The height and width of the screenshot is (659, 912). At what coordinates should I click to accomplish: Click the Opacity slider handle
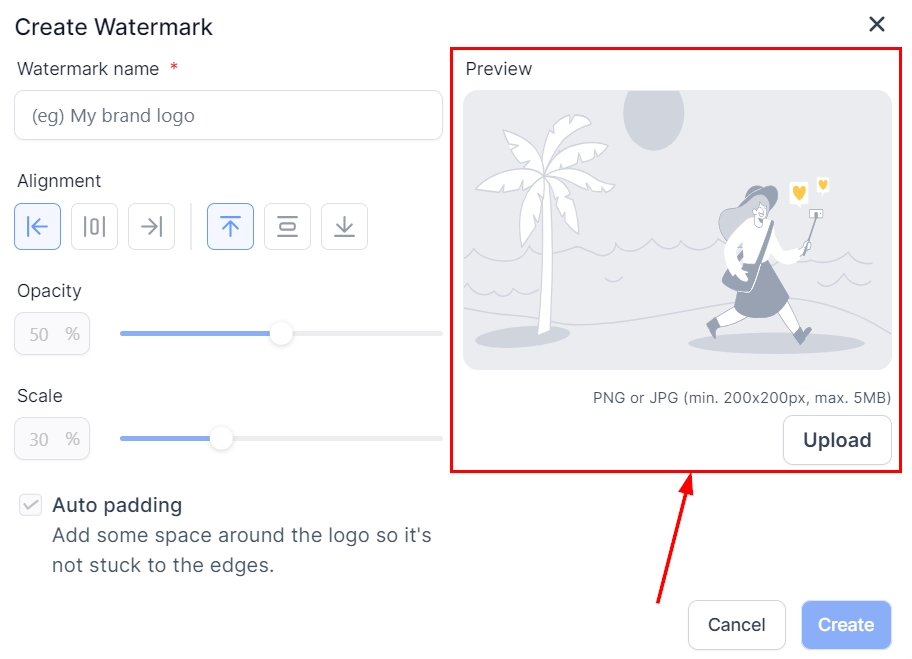click(x=281, y=333)
